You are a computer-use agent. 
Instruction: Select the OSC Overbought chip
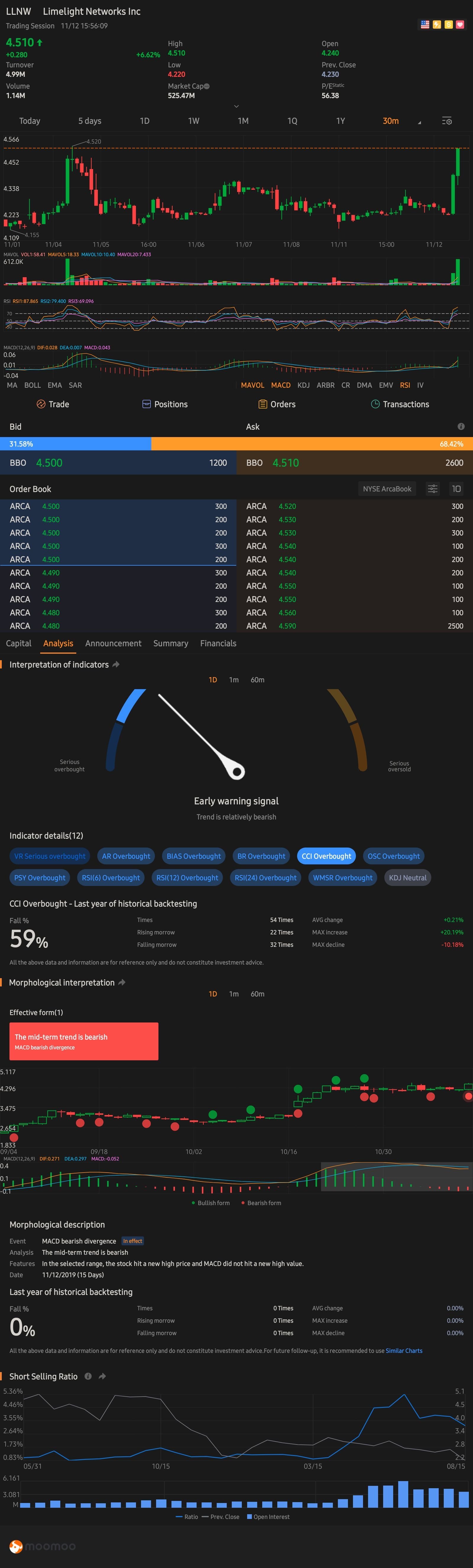pyautogui.click(x=393, y=856)
